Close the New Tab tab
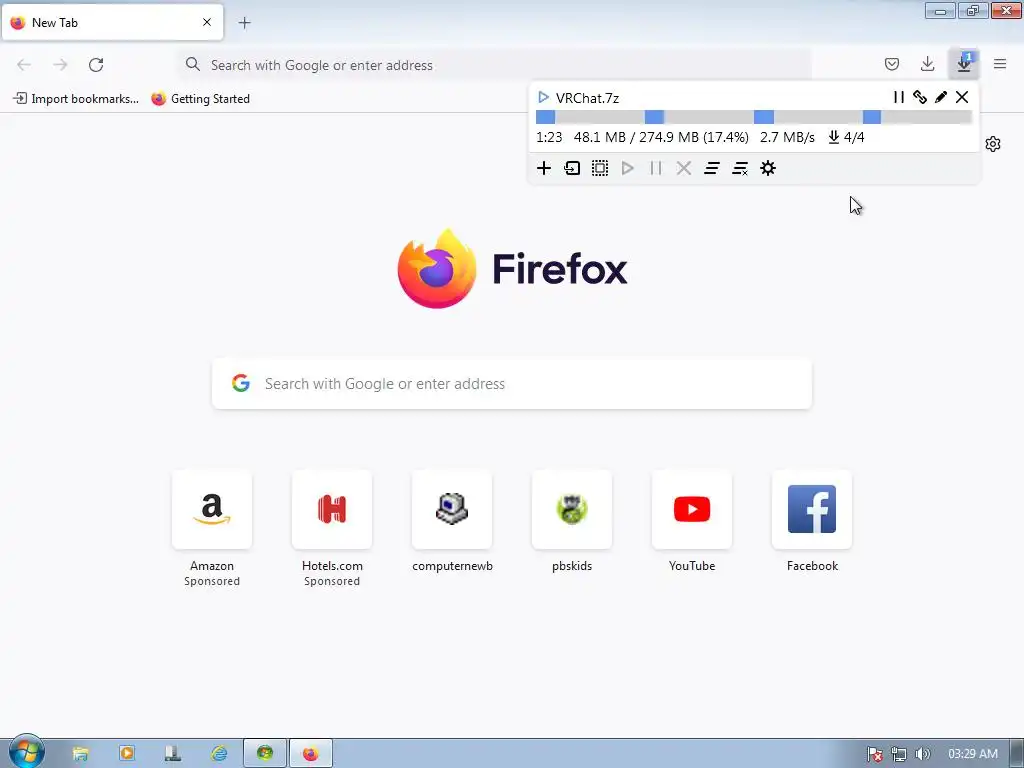This screenshot has width=1024, height=768. coord(207,22)
